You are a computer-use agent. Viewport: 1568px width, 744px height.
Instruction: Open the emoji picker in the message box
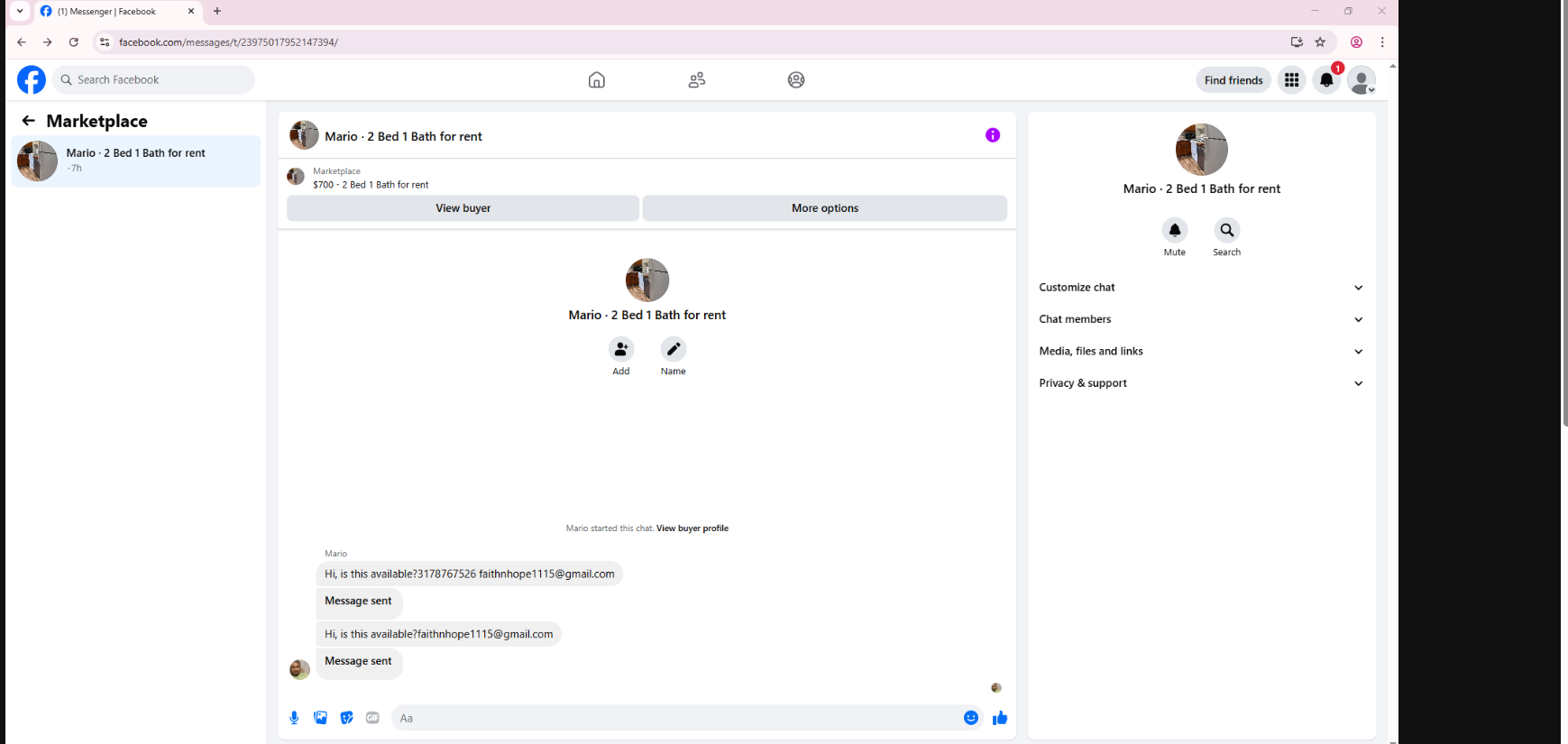[x=971, y=718]
